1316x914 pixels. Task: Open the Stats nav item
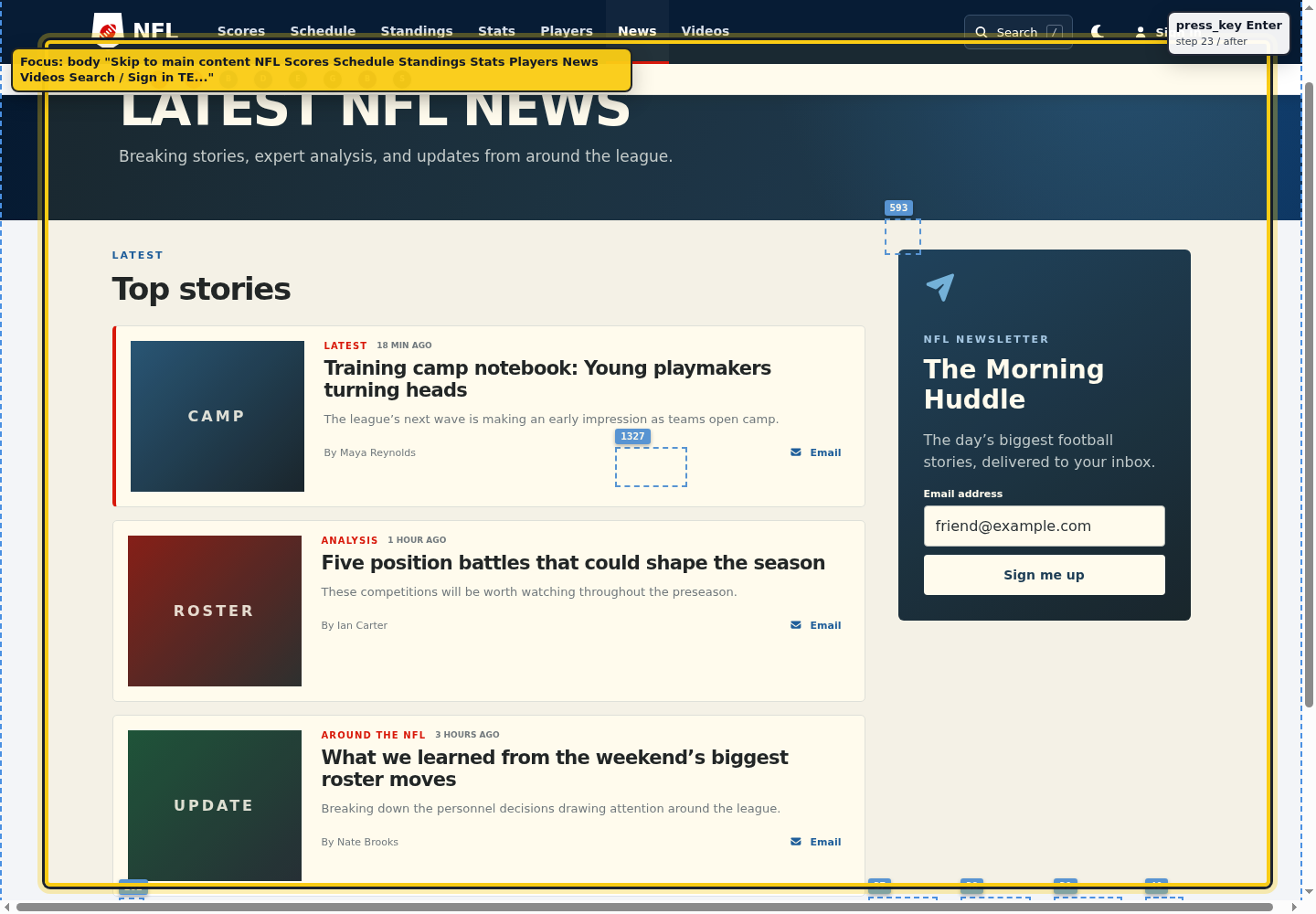click(x=496, y=31)
